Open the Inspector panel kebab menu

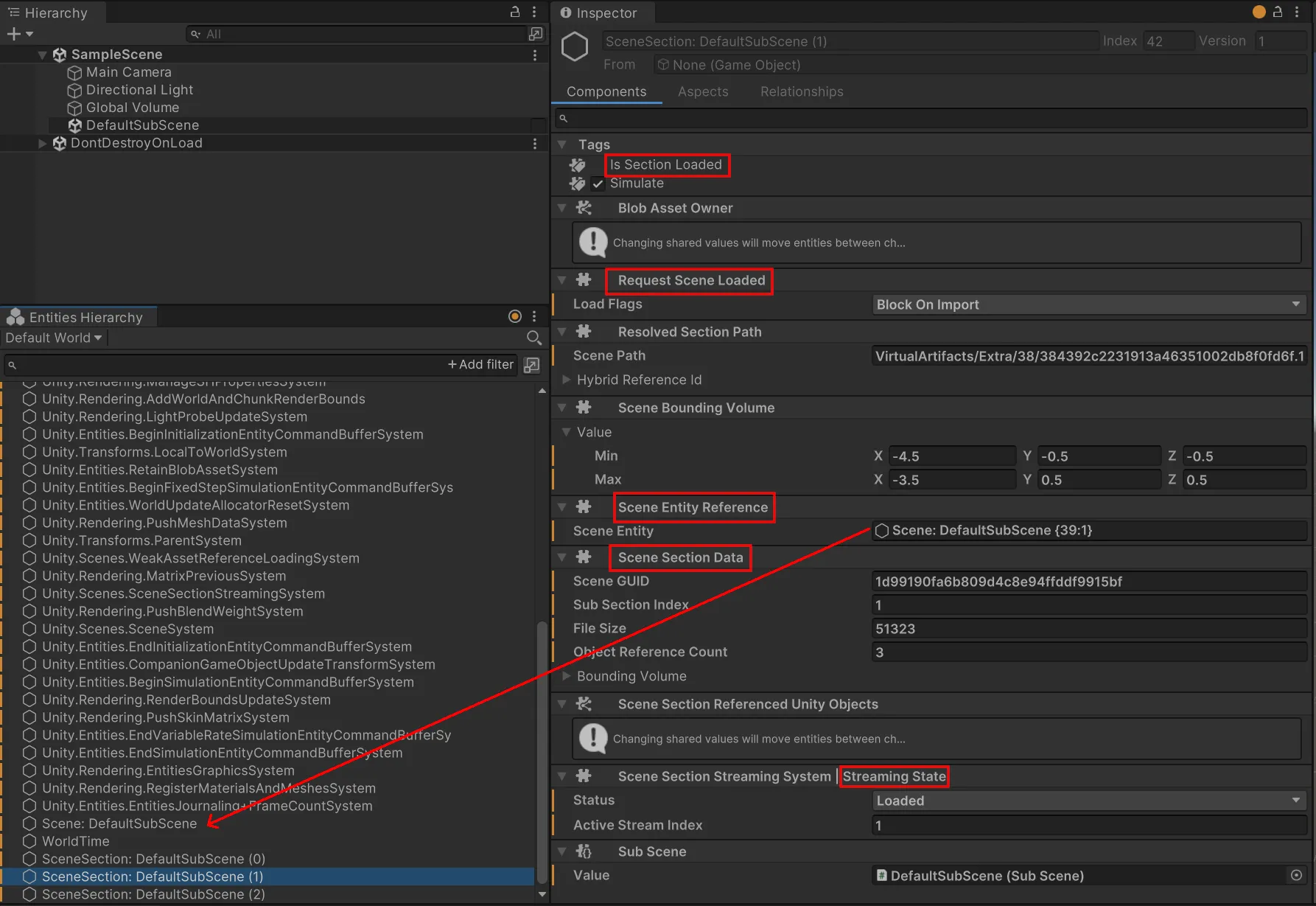[x=1297, y=12]
